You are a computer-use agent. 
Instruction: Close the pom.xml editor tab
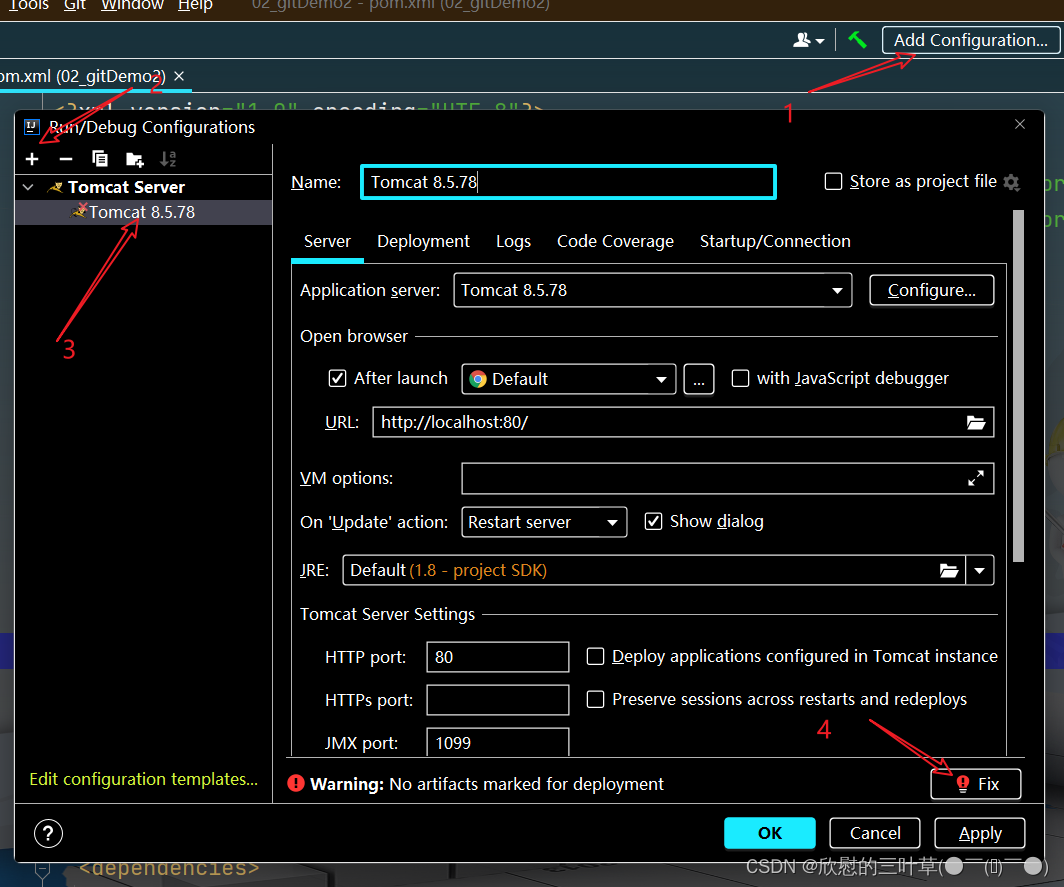(179, 76)
